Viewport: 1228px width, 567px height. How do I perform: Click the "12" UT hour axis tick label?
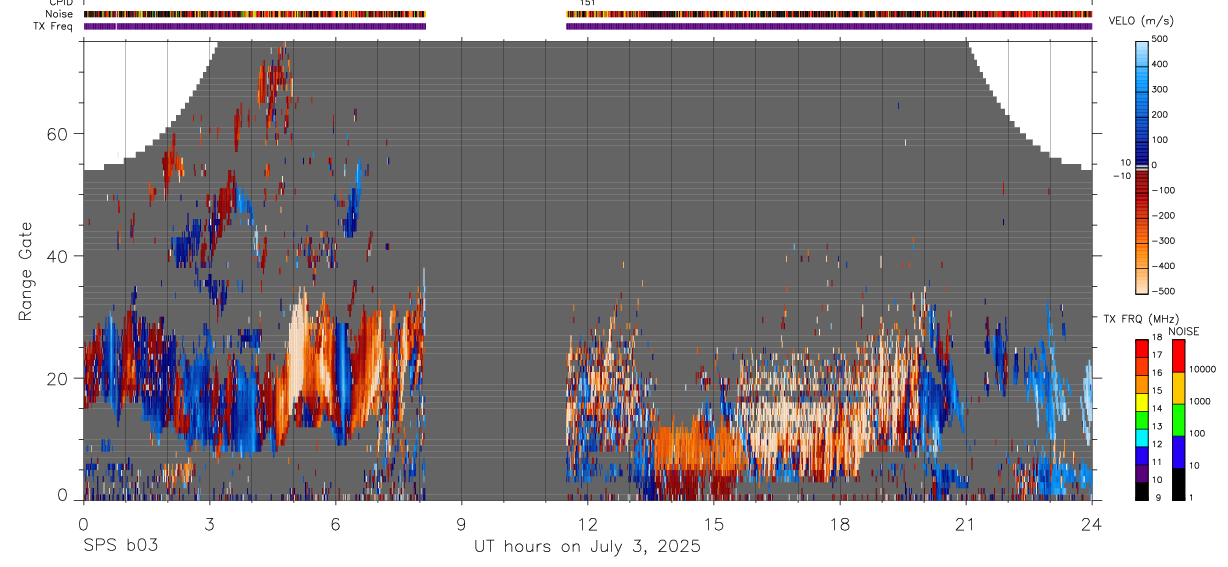[x=588, y=522]
